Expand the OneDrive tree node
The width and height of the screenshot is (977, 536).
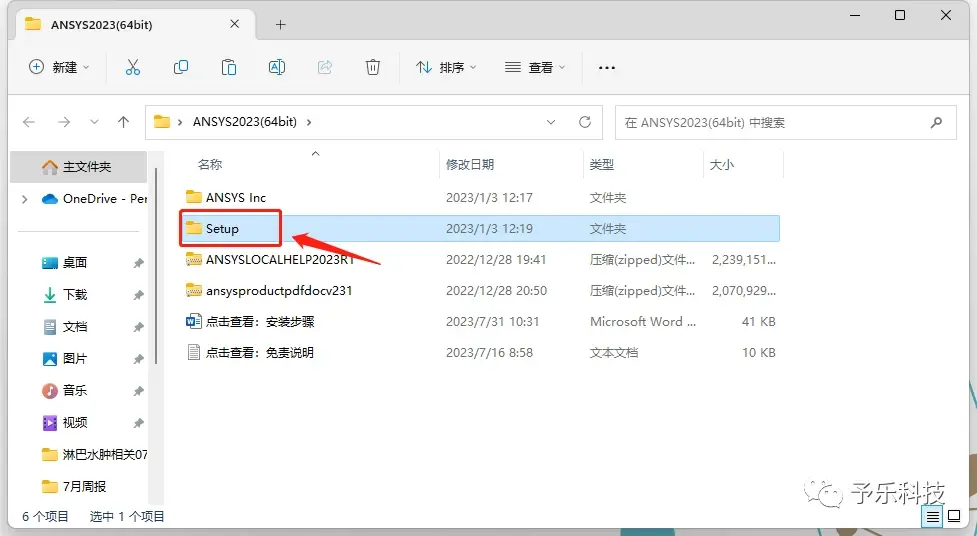24,199
